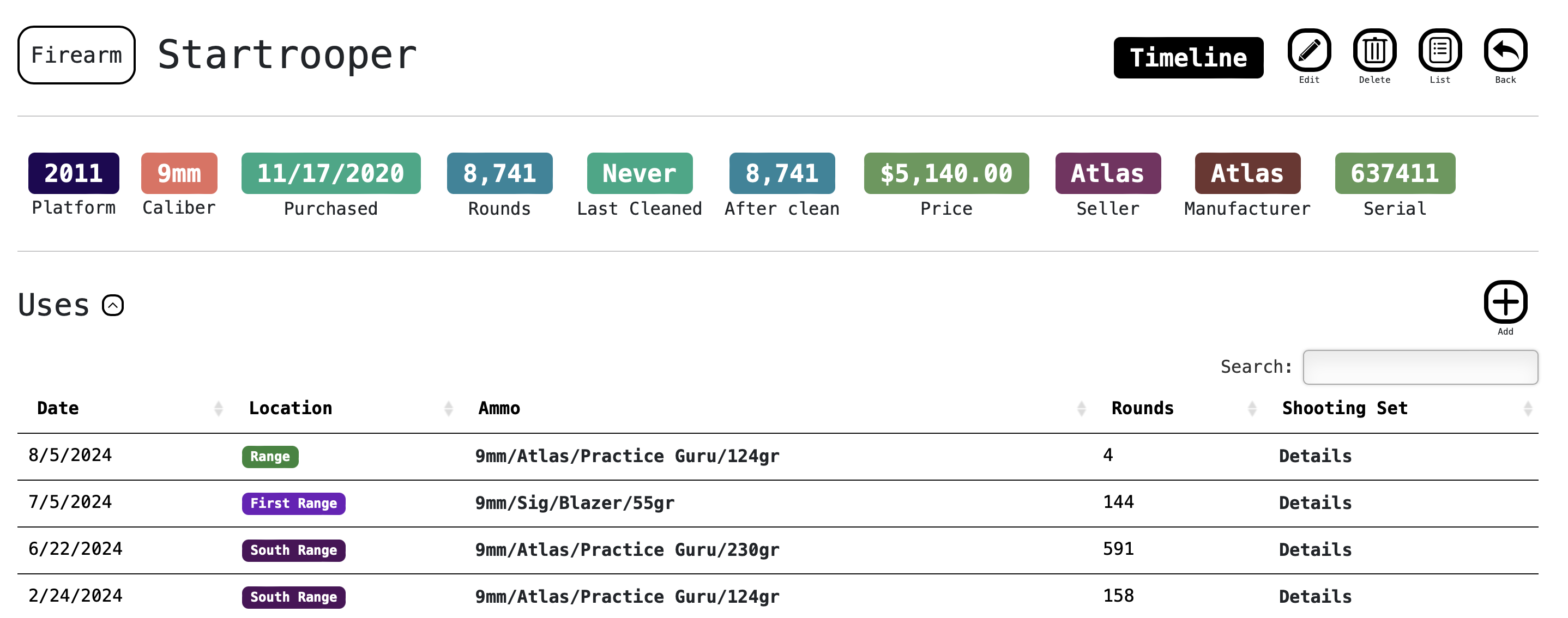Add a new use with plus icon

1505,302
